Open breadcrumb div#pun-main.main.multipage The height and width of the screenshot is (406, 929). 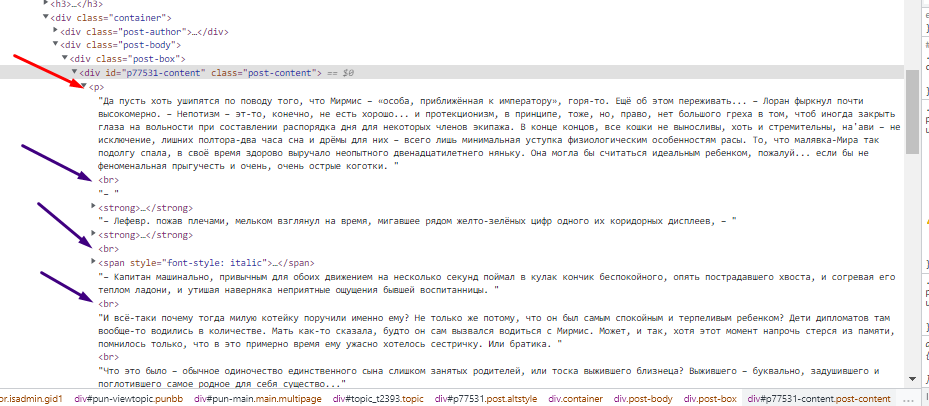258,399
